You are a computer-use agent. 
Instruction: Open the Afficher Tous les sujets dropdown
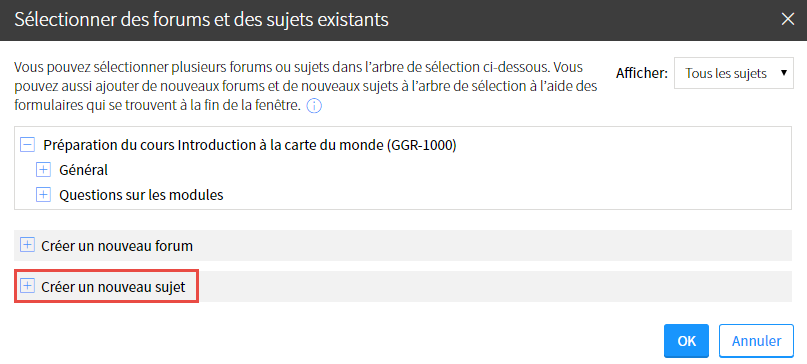(734, 73)
